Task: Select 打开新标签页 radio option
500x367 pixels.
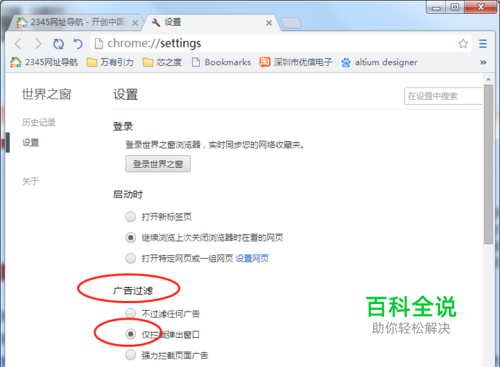Action: 130,217
